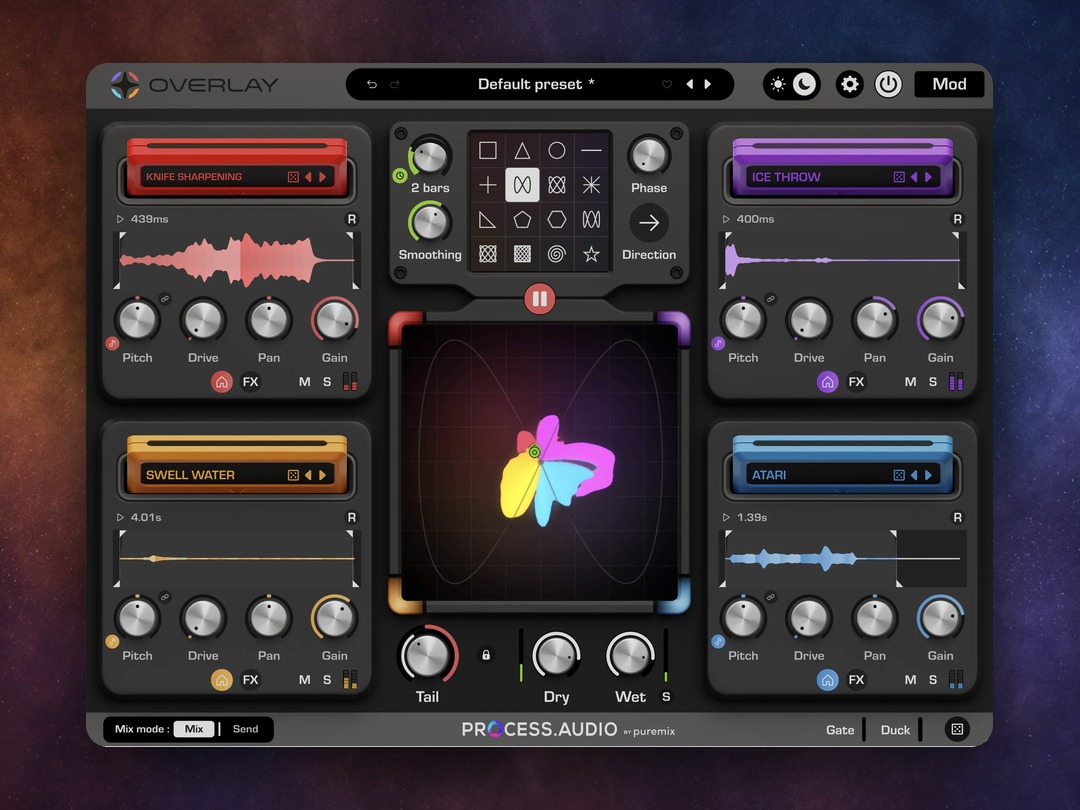This screenshot has width=1080, height=810.
Task: Pause the XY pad motion
Action: point(540,299)
